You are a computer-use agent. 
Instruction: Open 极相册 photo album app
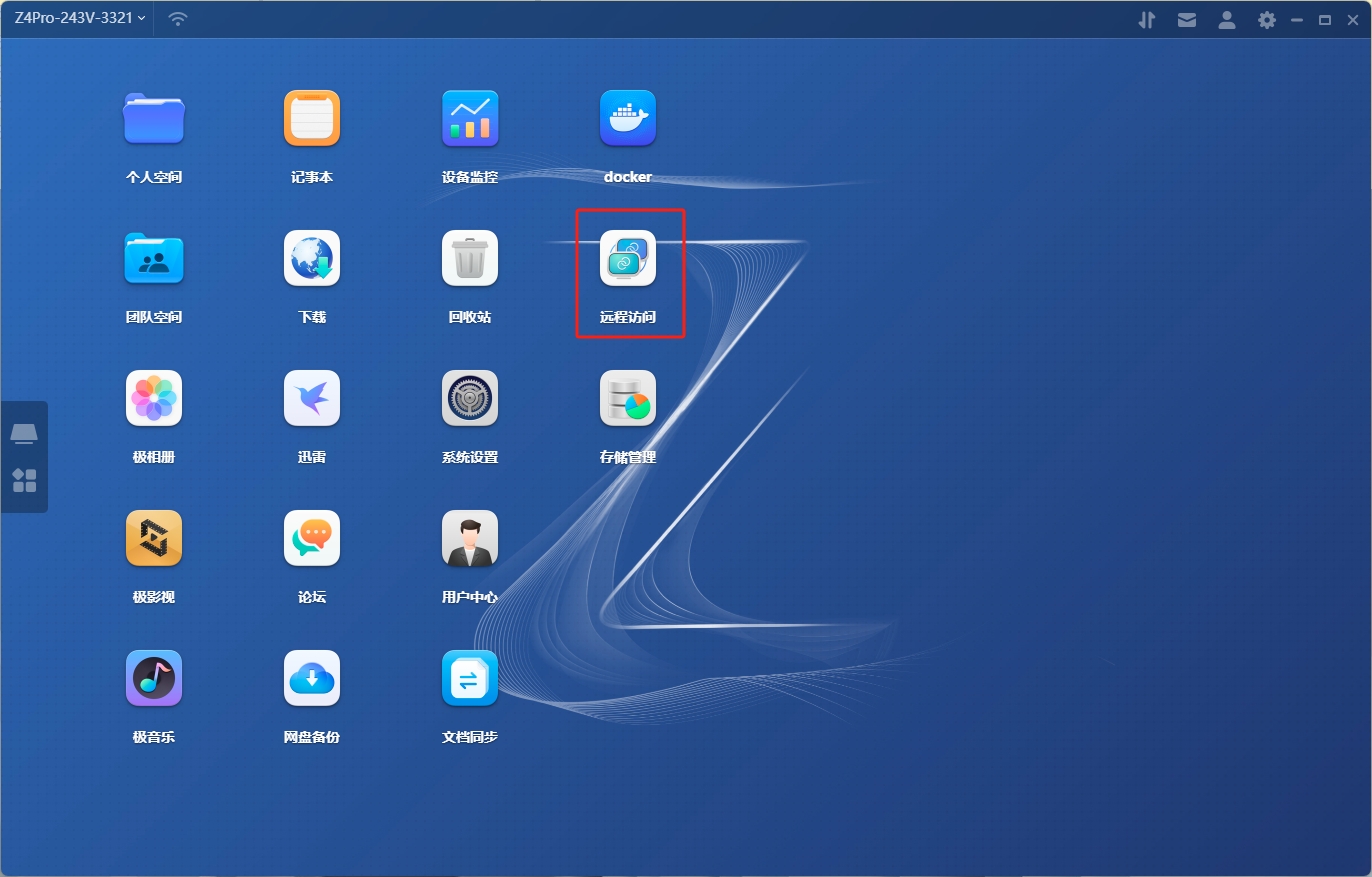coord(154,398)
